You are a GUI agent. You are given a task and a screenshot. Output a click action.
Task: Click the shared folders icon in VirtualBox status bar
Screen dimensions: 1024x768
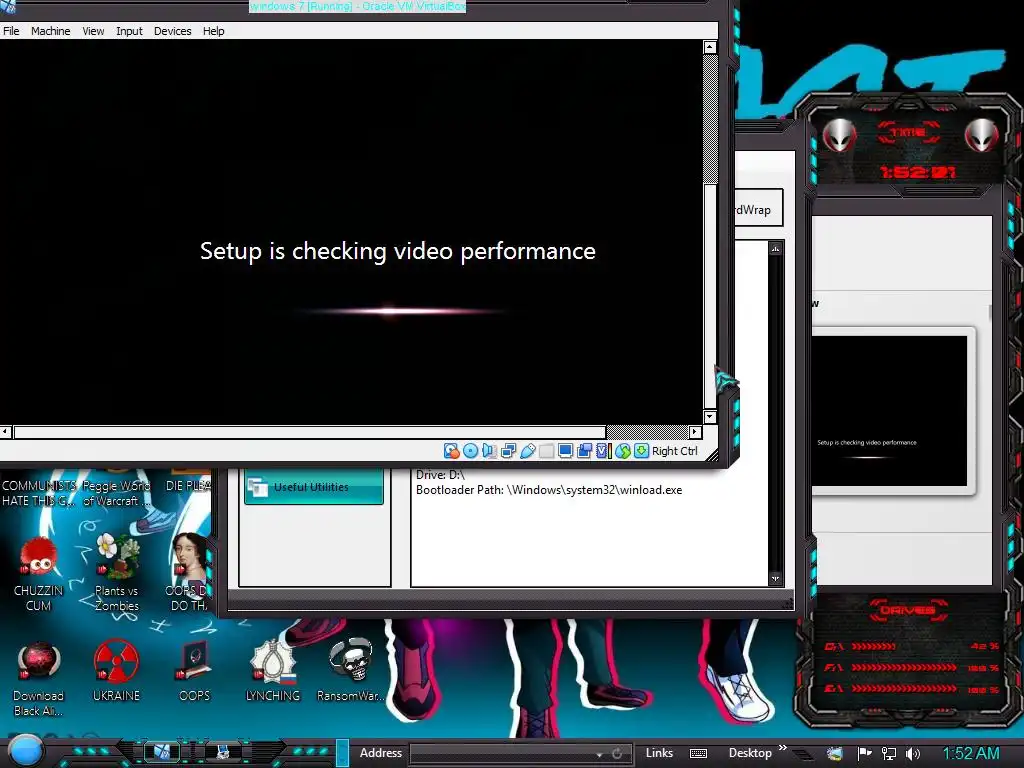pyautogui.click(x=547, y=451)
